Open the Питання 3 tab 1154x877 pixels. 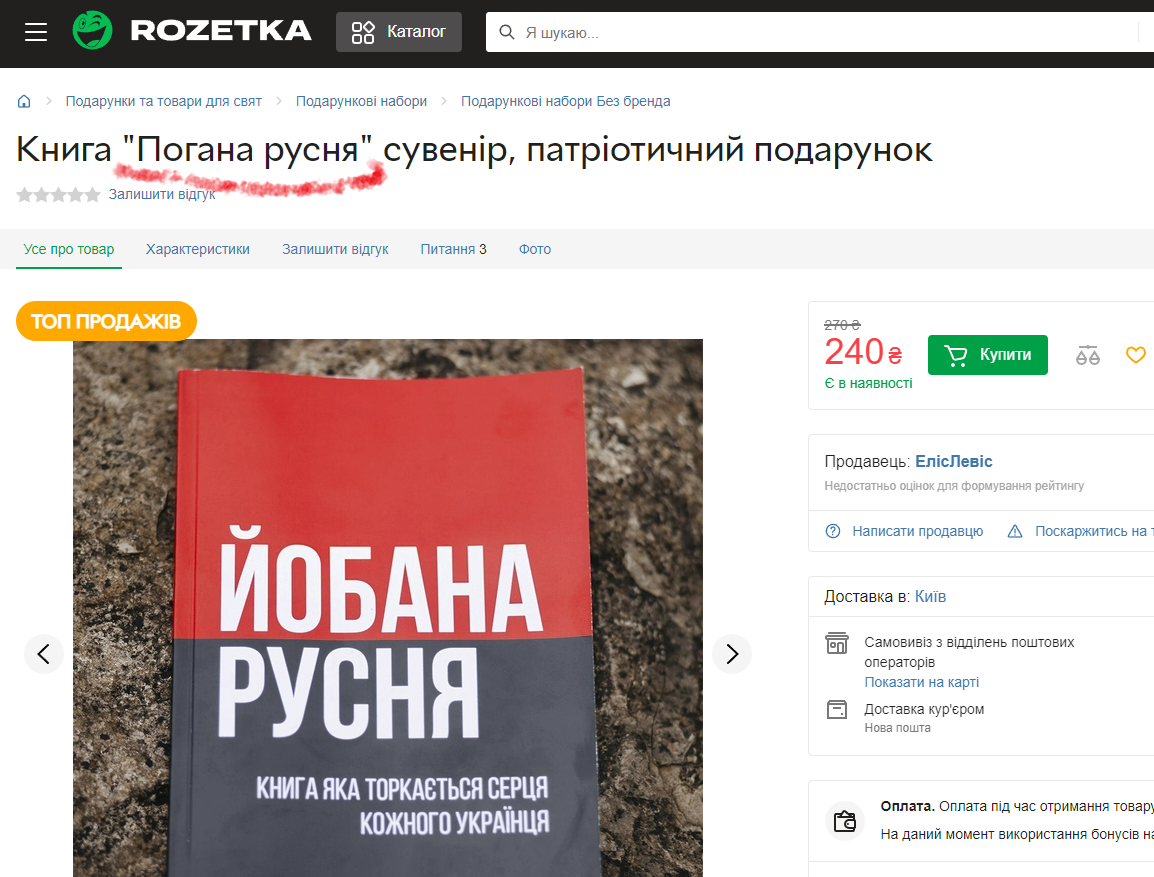[453, 249]
